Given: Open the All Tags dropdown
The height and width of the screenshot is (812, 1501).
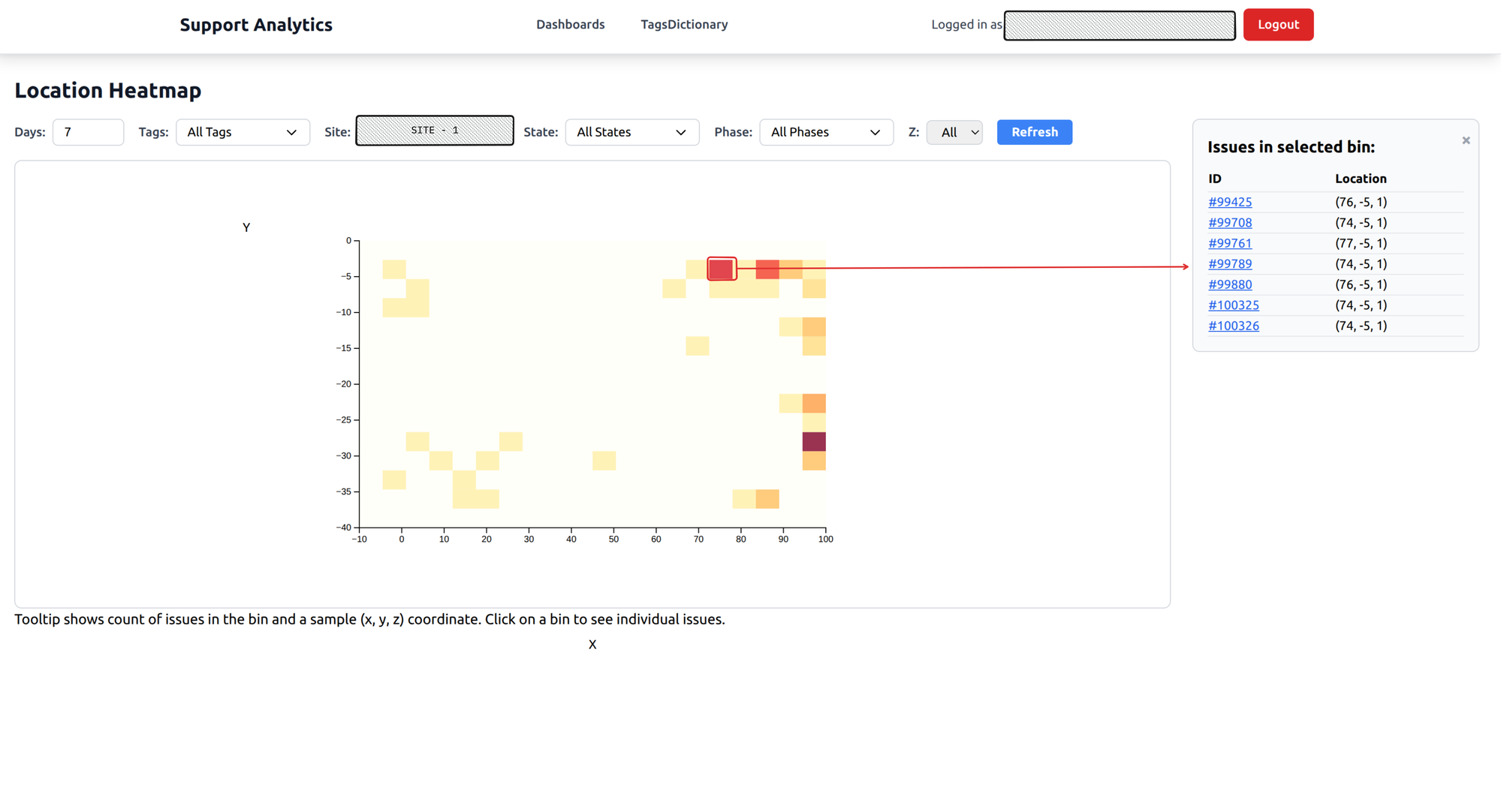Looking at the screenshot, I should coord(242,132).
